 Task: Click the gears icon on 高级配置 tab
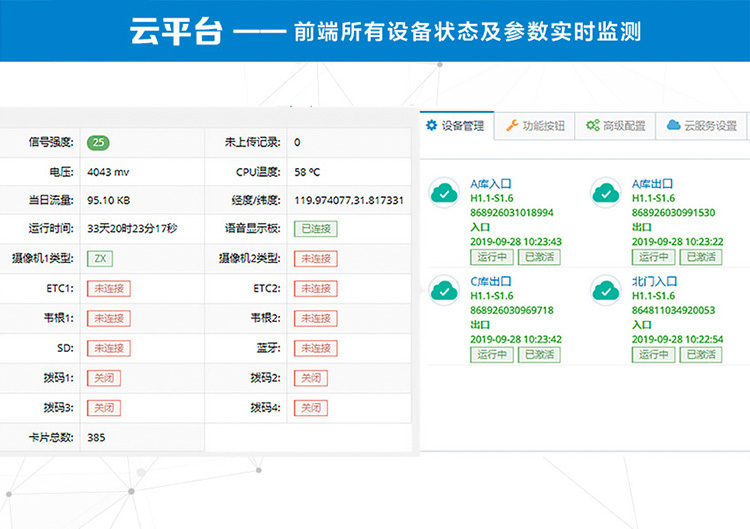(593, 125)
